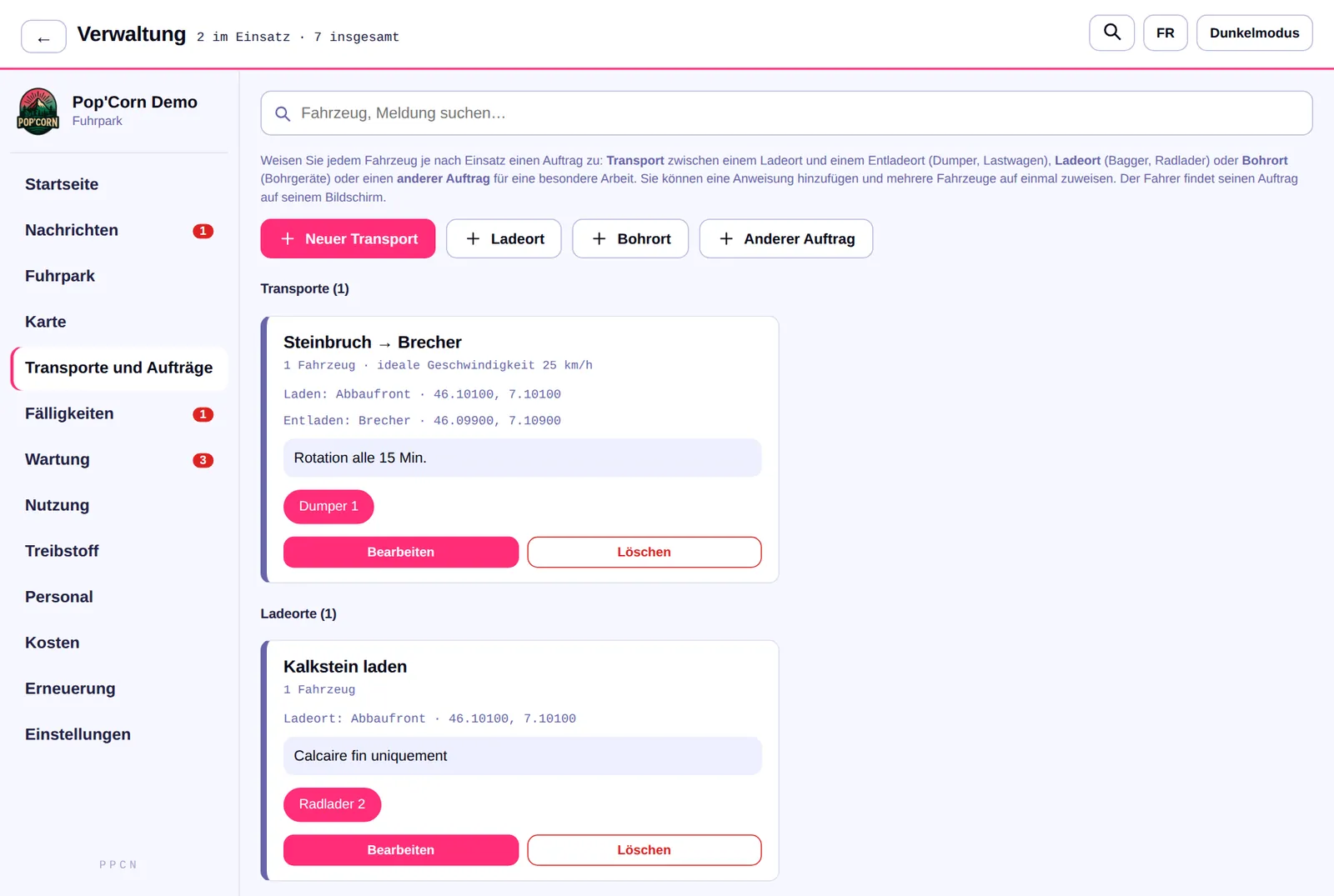
Task: Click the Fälligkeiten badge showing 1
Action: (x=203, y=414)
